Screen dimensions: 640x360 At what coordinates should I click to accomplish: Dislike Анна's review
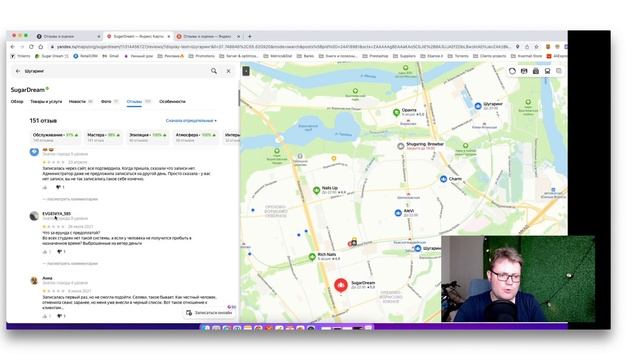[x=61, y=316]
